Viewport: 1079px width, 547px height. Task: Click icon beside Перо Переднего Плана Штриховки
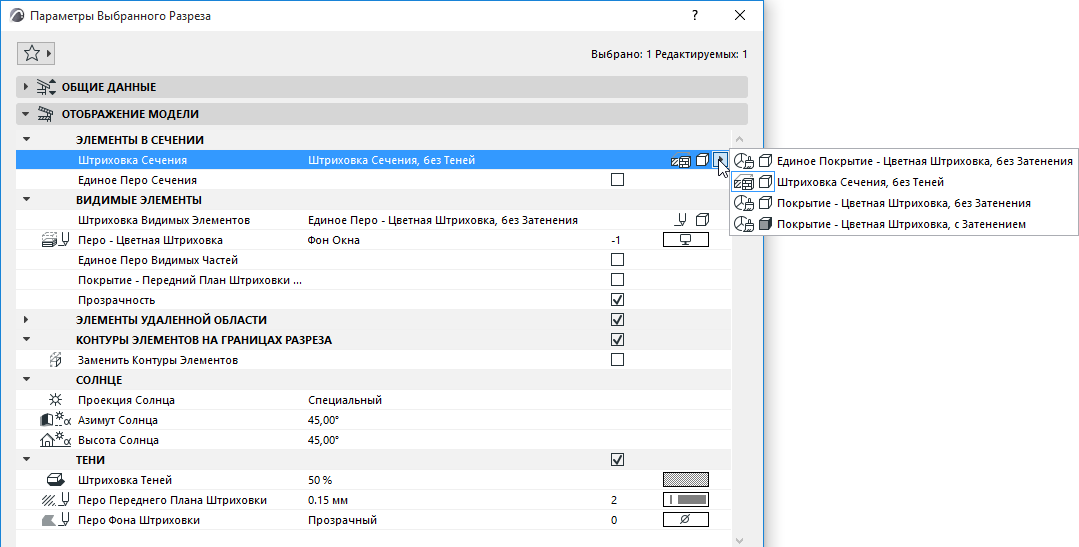(56, 500)
